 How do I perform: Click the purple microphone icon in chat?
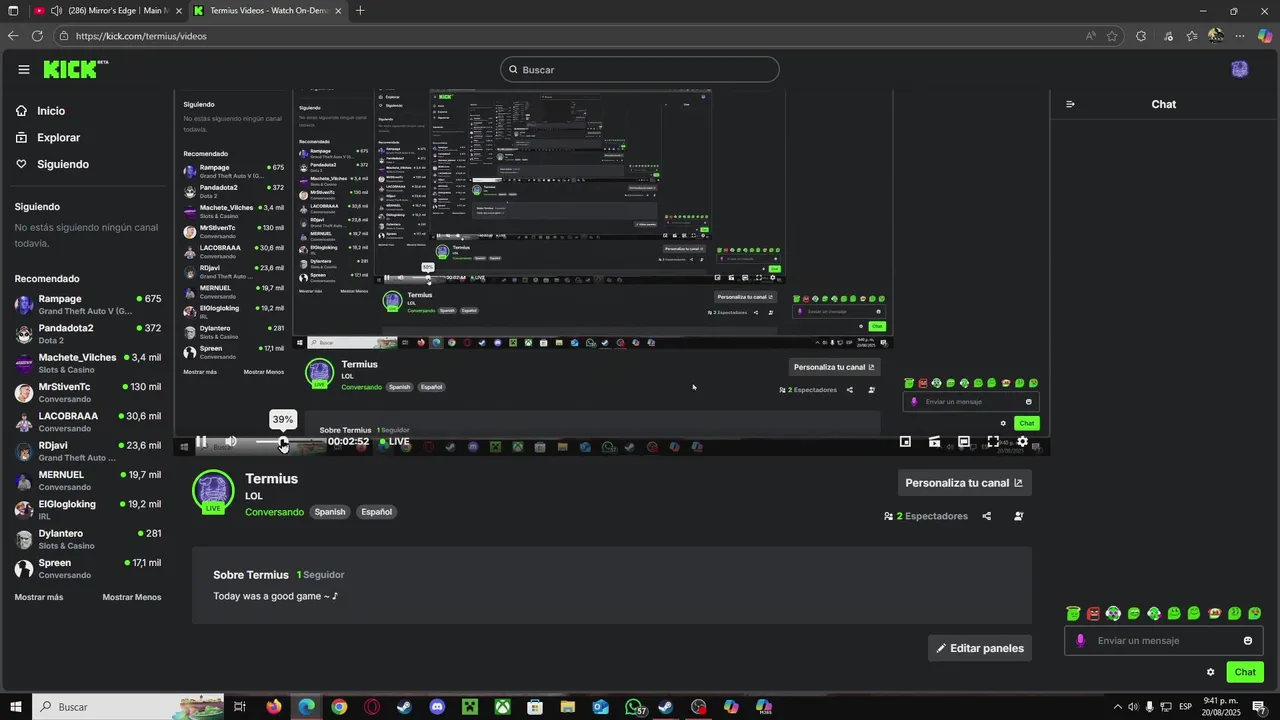[x=1080, y=641]
